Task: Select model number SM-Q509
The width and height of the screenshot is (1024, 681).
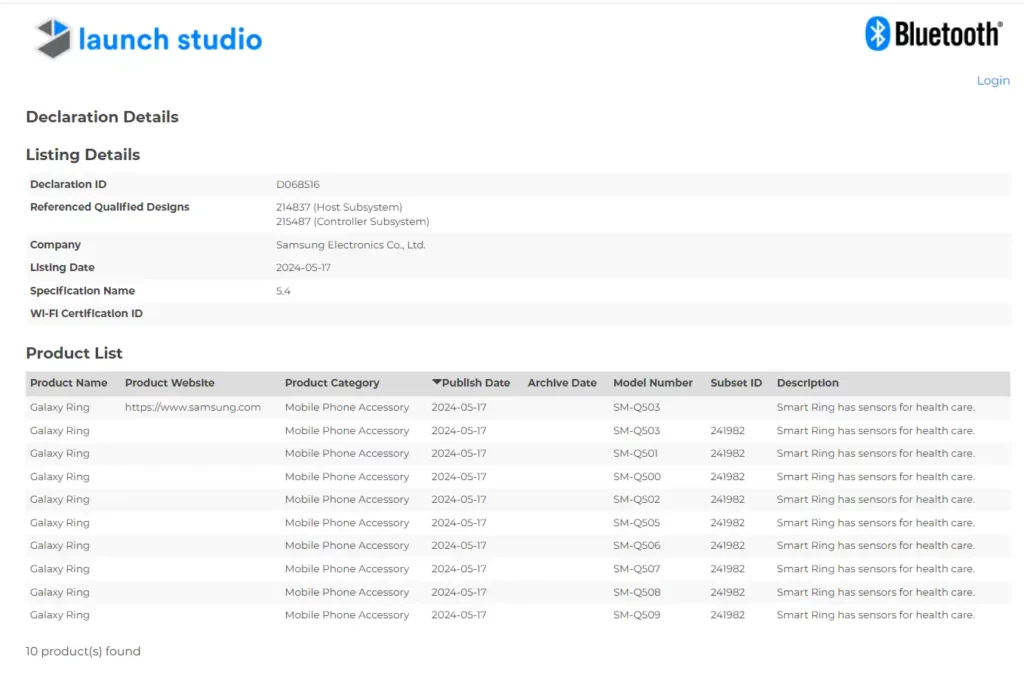Action: coord(637,614)
